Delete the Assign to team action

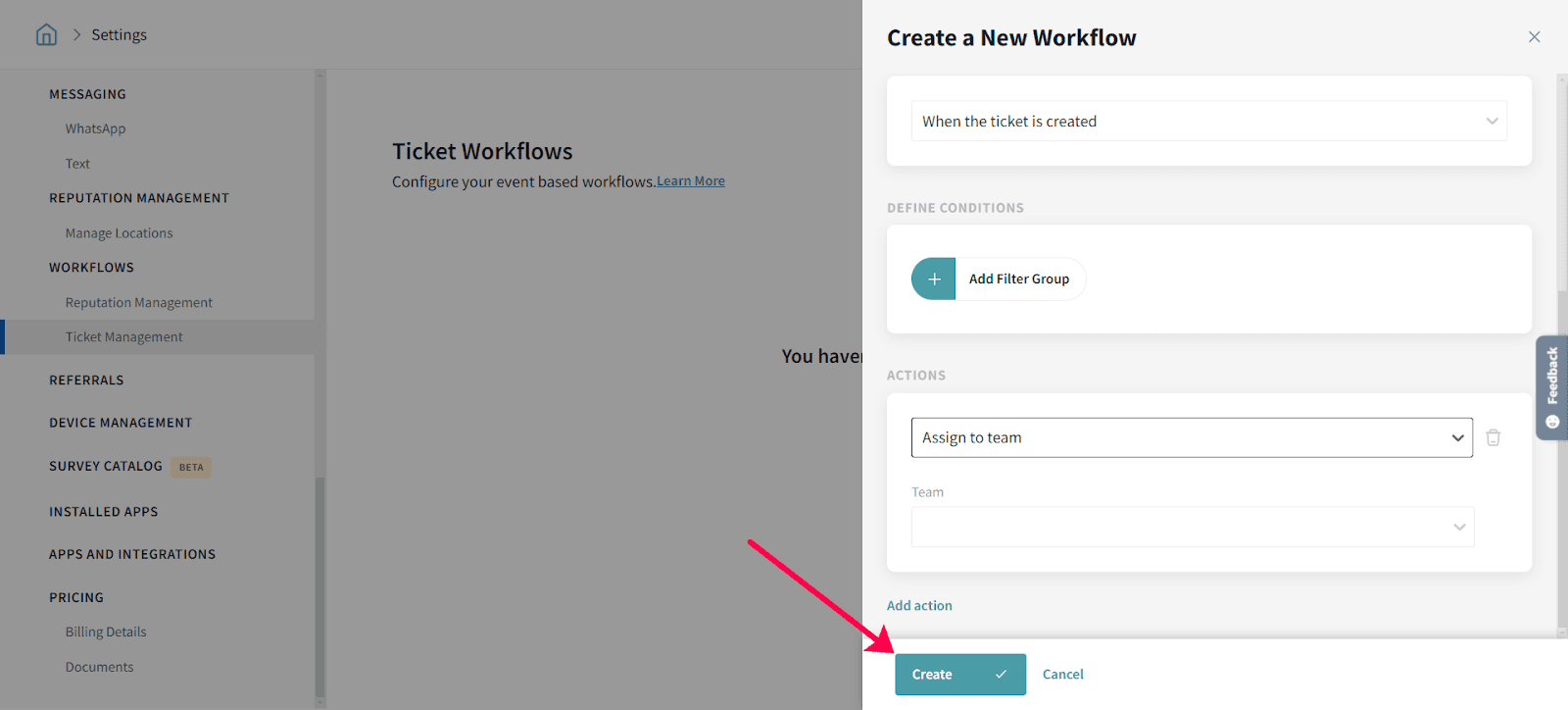pos(1493,438)
